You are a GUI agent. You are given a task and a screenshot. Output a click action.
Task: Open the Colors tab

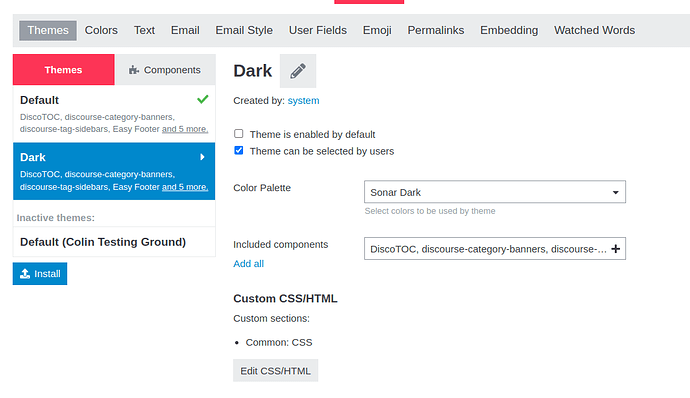coord(101,30)
